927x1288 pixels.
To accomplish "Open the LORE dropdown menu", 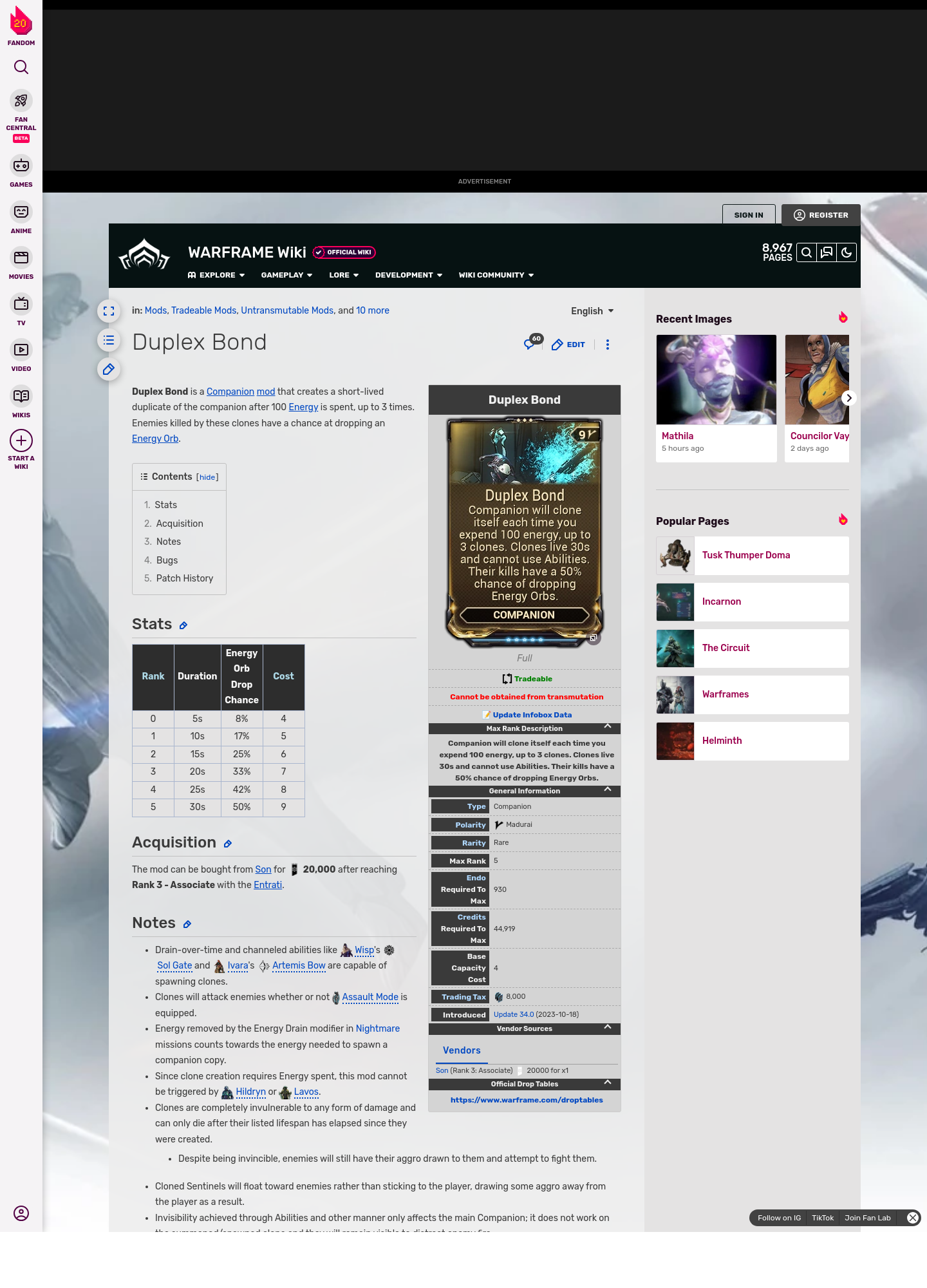I will pos(344,275).
